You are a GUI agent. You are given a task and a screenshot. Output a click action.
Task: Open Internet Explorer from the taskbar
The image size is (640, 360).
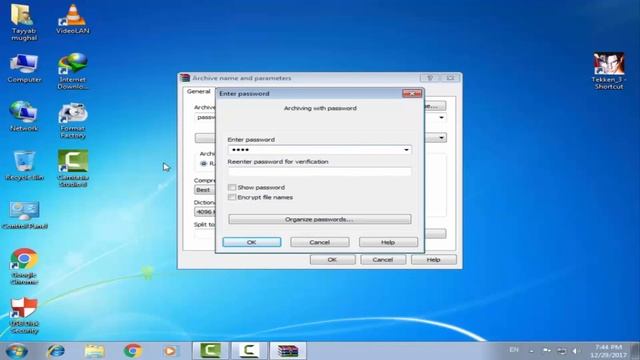pyautogui.click(x=56, y=351)
